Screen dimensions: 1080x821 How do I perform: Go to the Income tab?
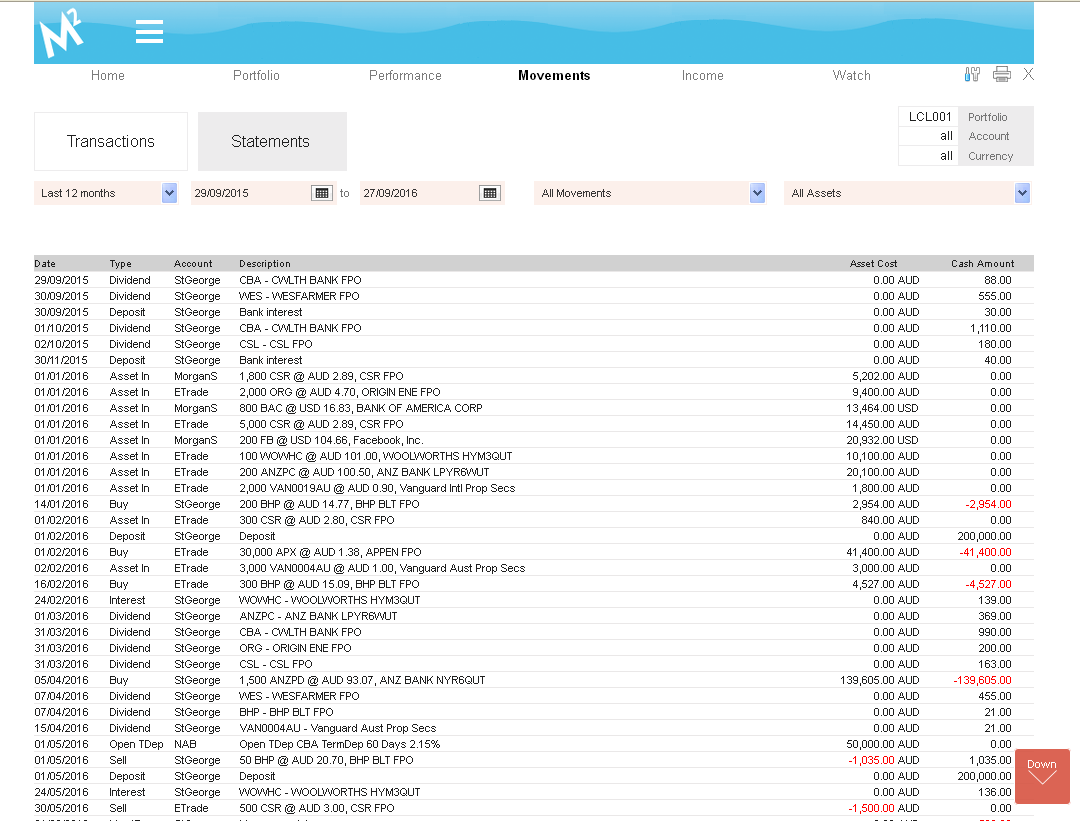point(702,75)
